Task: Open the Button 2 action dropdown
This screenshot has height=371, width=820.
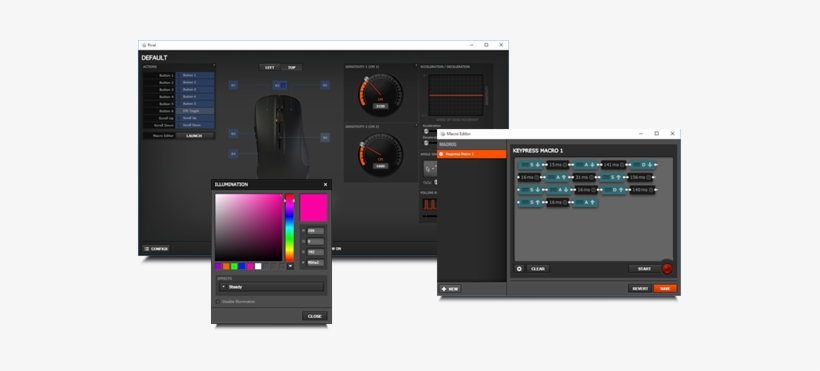Action: point(195,83)
